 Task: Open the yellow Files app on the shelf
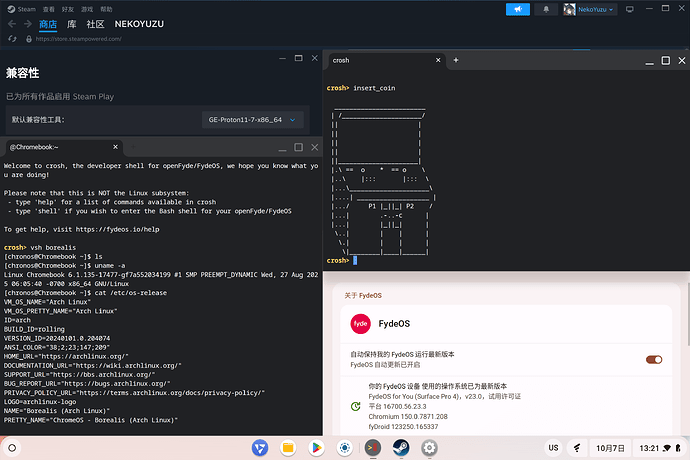(x=288, y=448)
